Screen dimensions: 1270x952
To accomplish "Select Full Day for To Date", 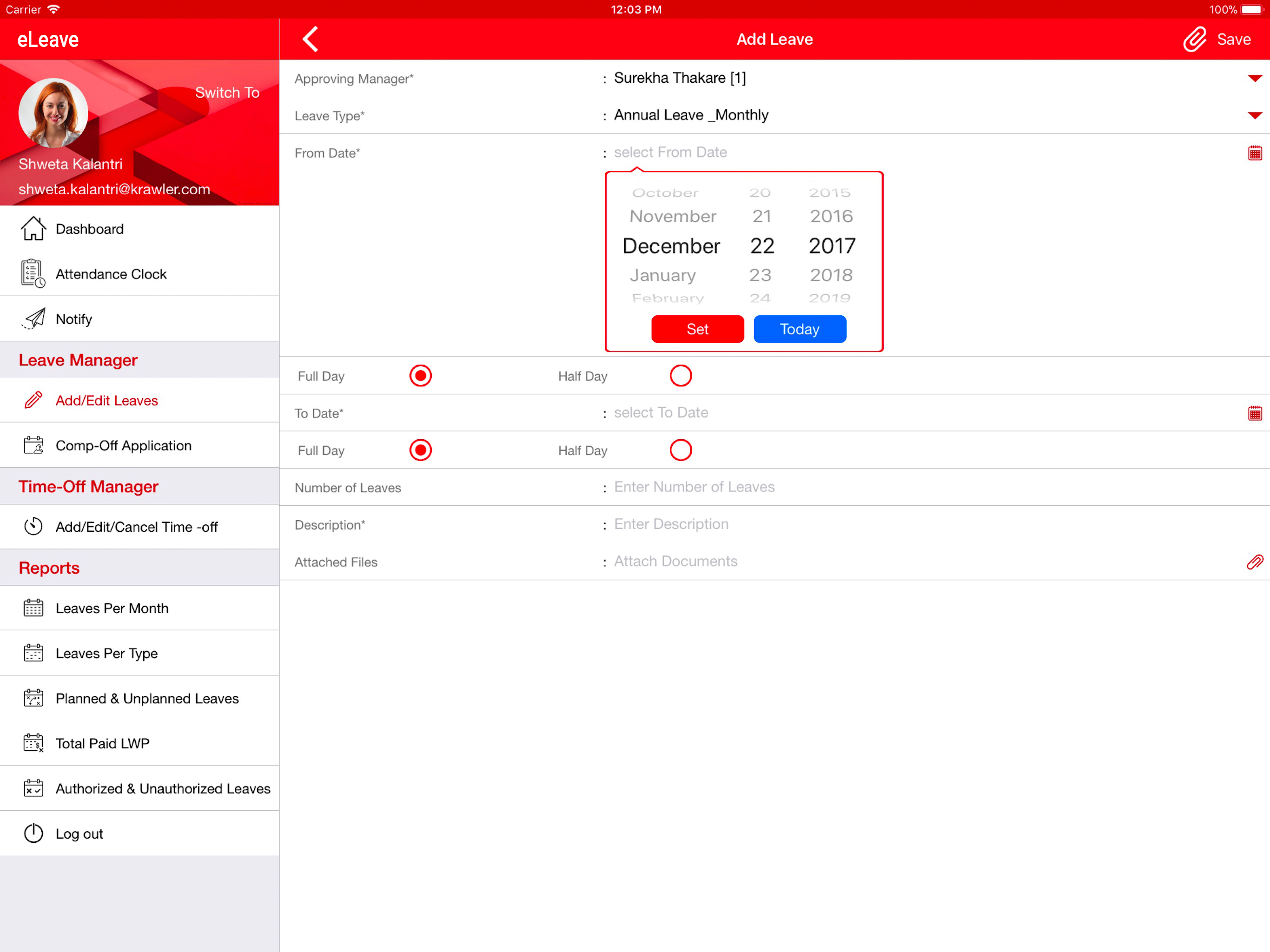I will pos(420,450).
